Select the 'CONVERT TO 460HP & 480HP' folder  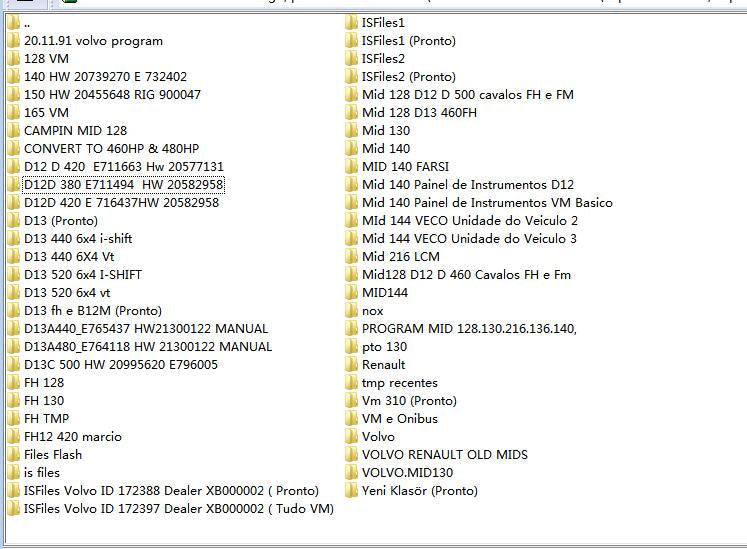point(111,149)
